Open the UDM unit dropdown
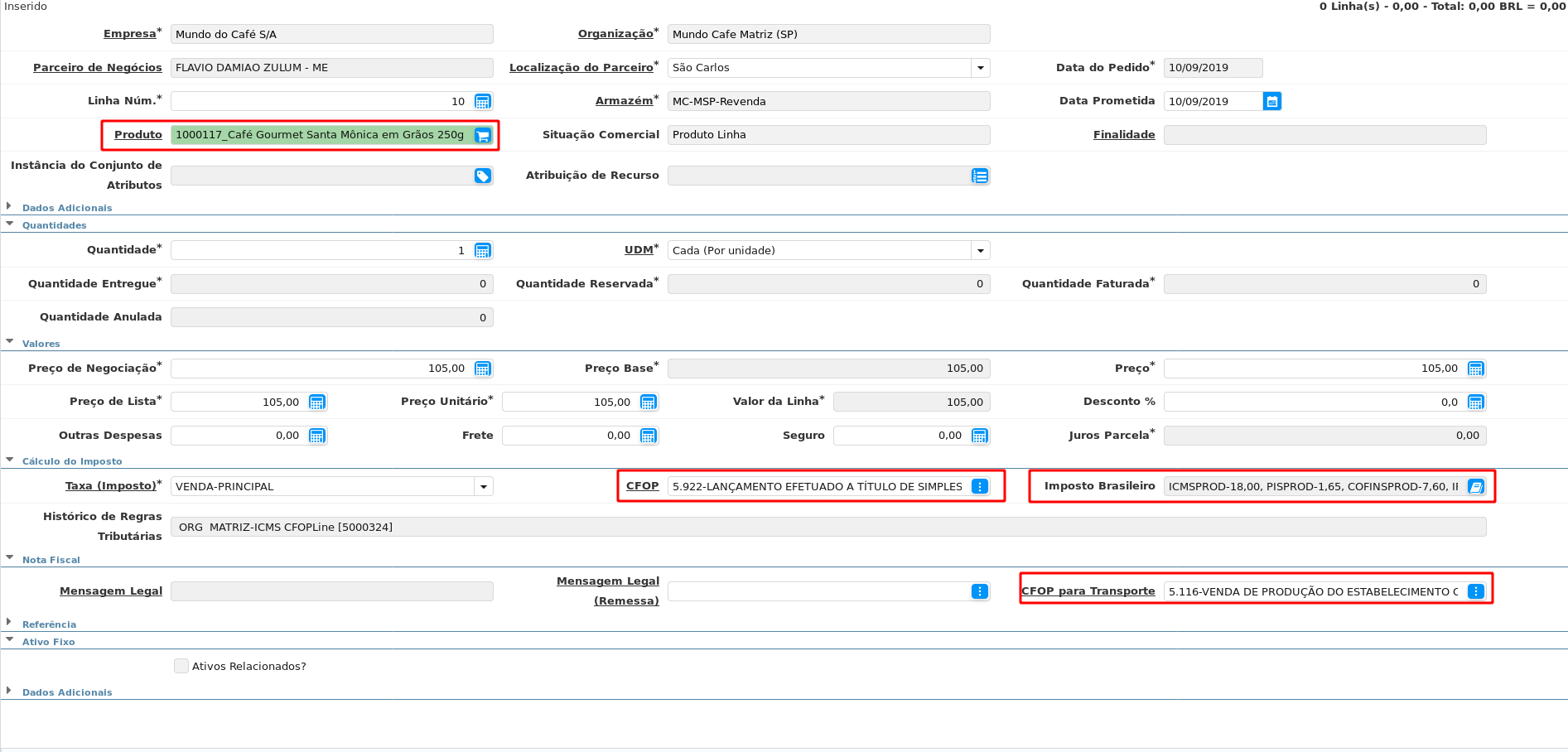The image size is (1568, 752). 981,250
